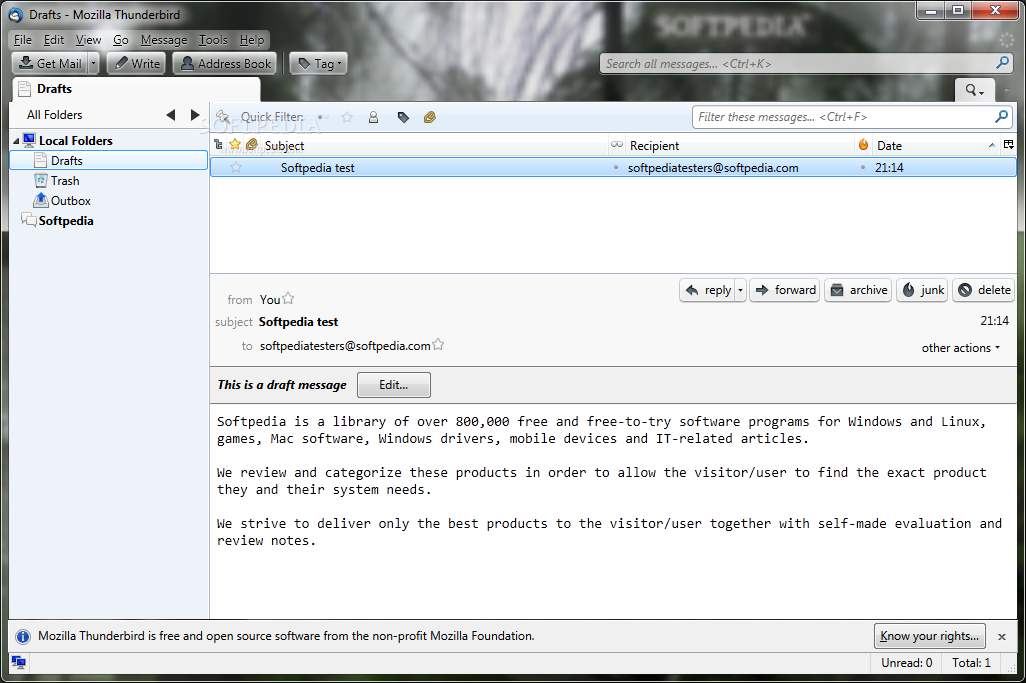The image size is (1026, 683).
Task: Open the reply dropdown arrow
Action: [741, 290]
